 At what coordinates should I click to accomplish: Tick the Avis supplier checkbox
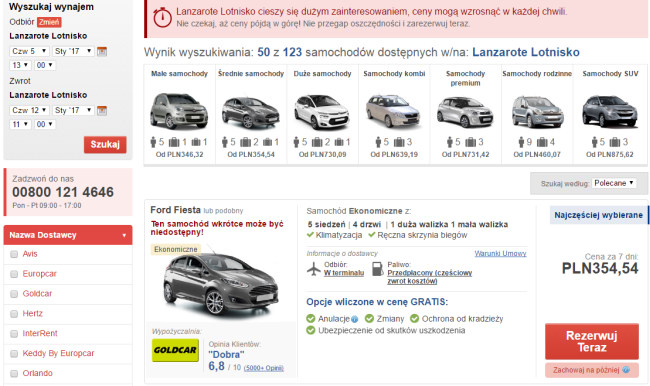[14, 254]
